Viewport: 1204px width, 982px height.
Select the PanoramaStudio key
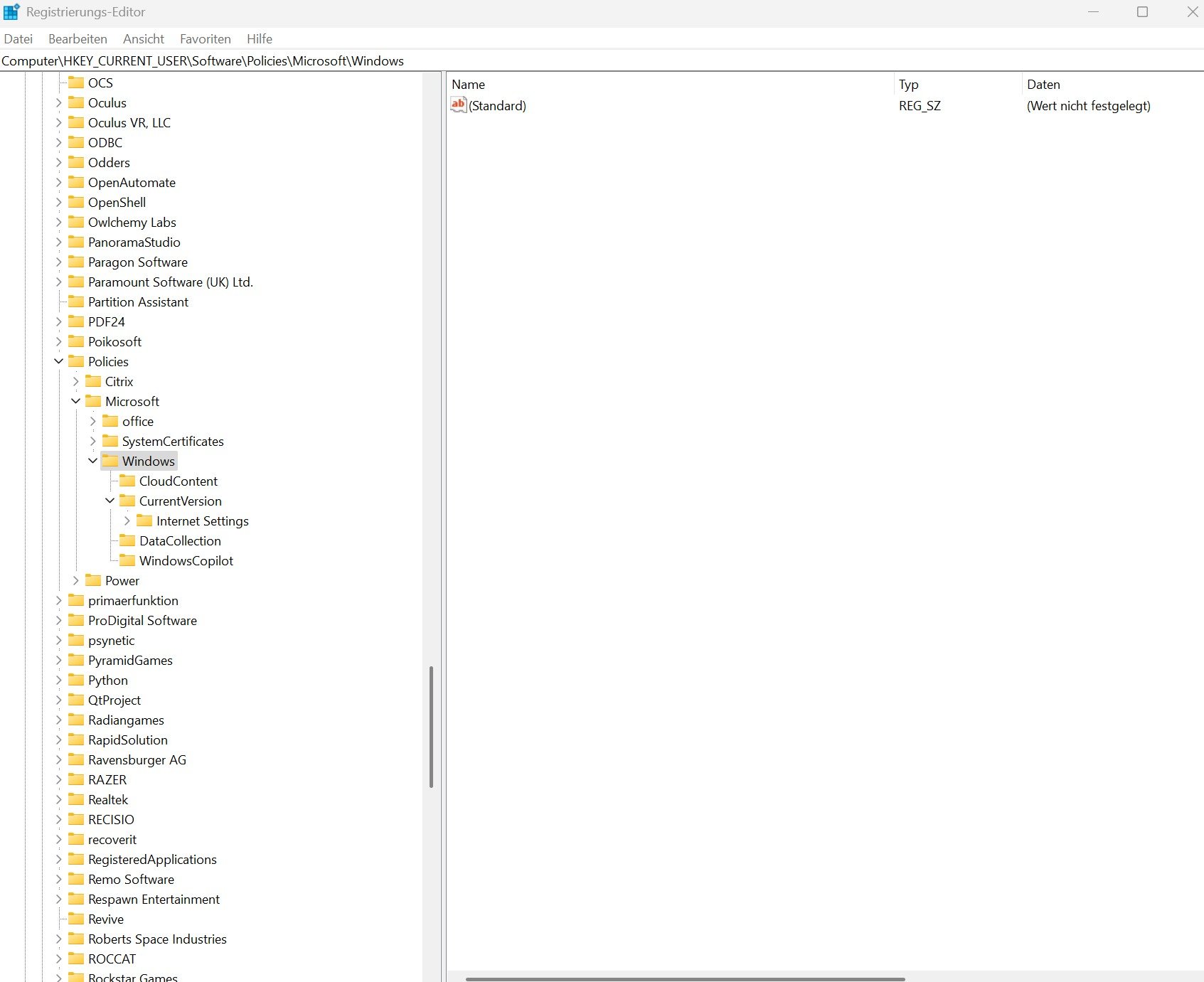click(134, 242)
